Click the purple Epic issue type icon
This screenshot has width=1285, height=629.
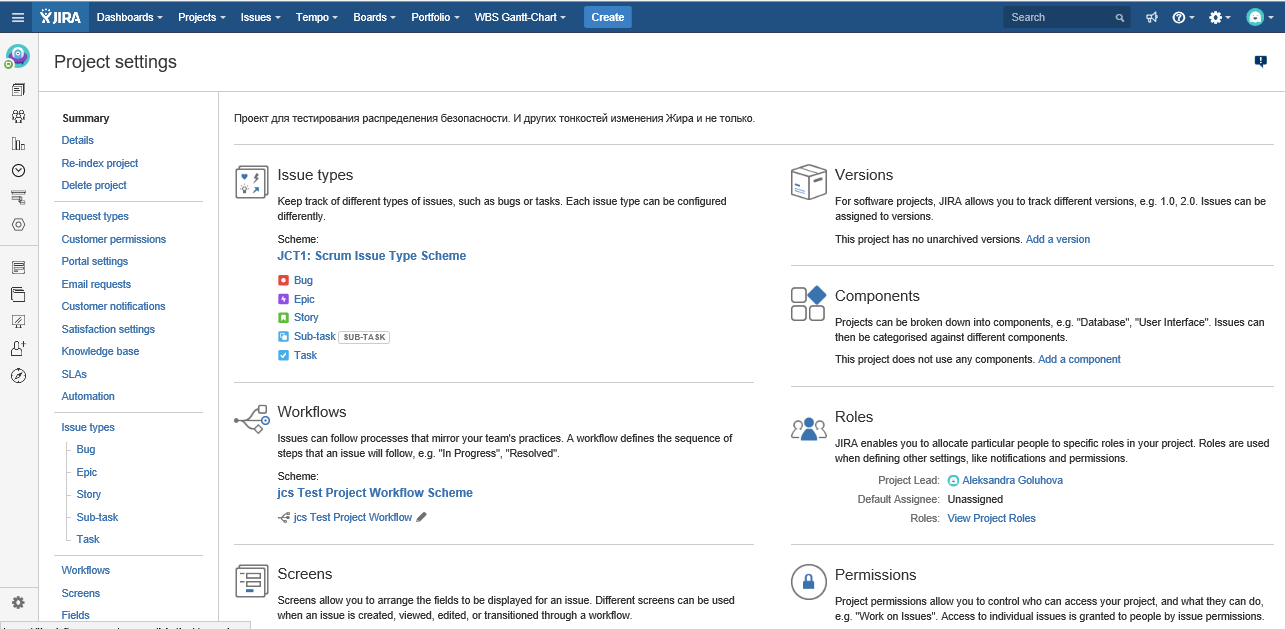(283, 299)
